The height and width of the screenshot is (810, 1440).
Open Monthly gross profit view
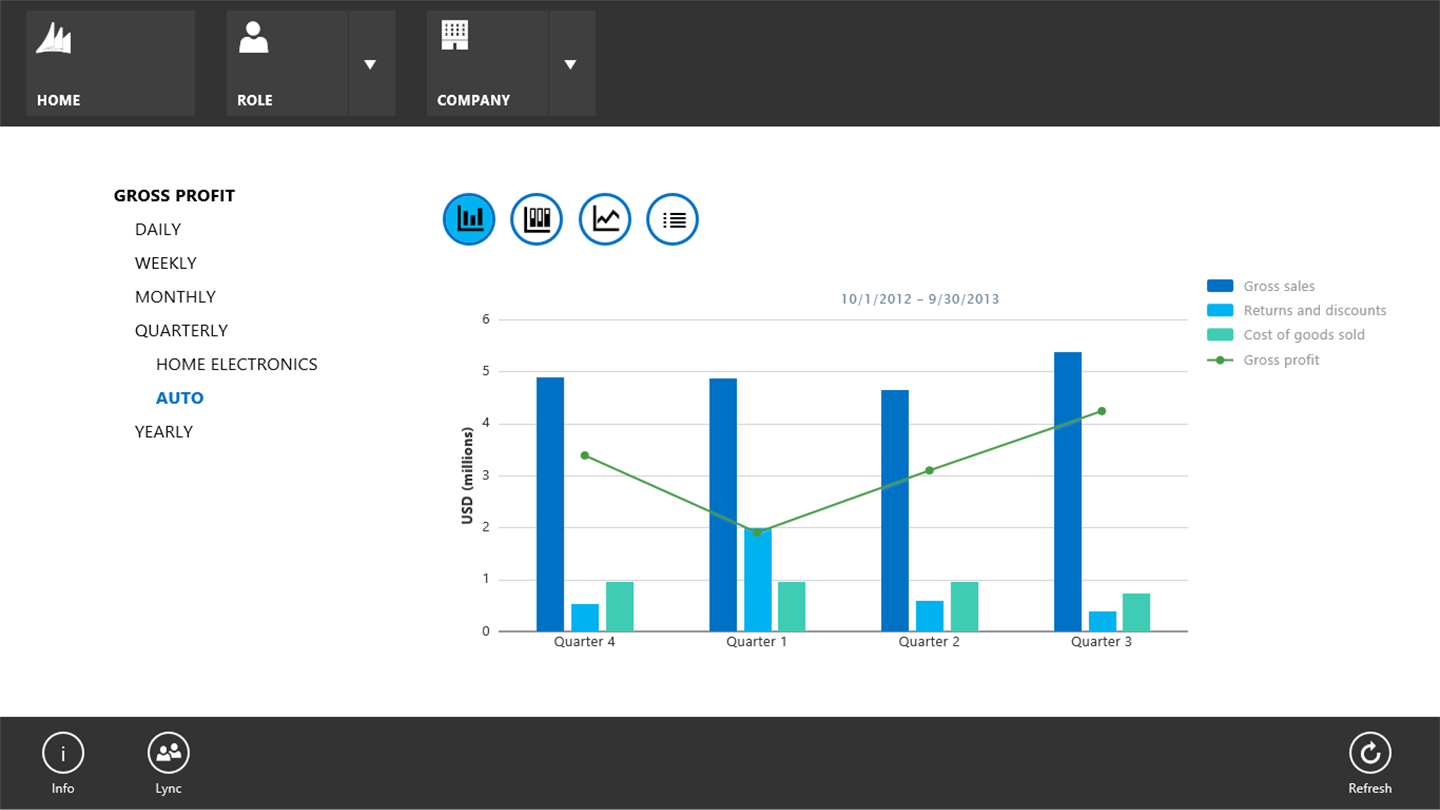175,297
